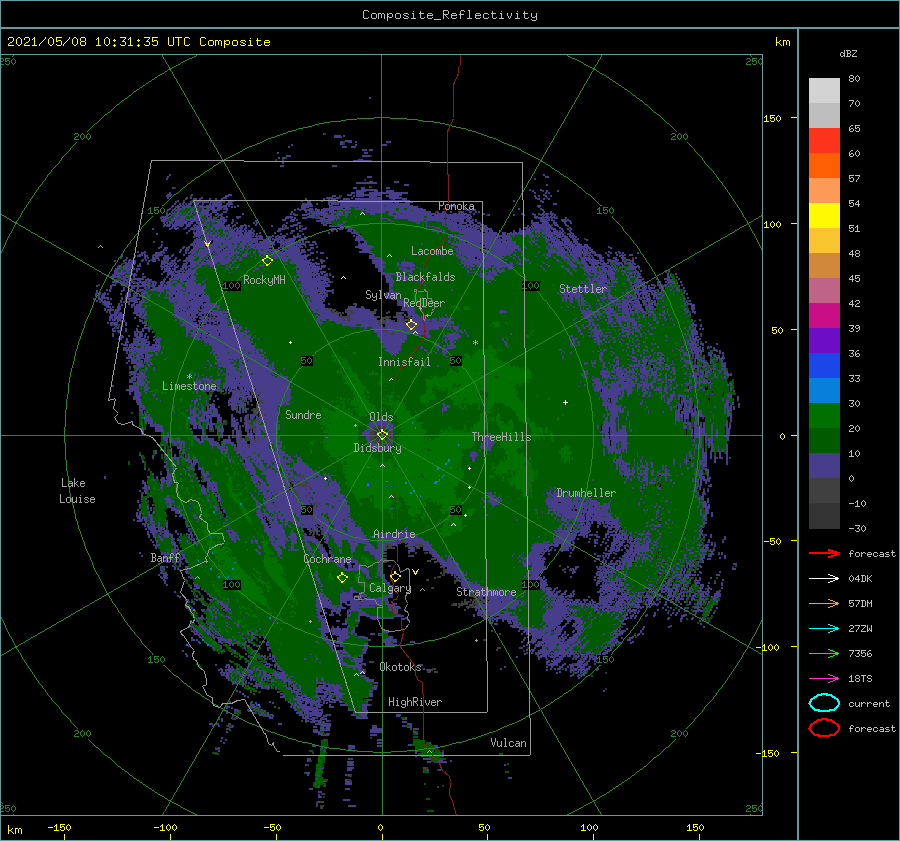Click the white plus marker east of ThreeHills
The height and width of the screenshot is (841, 900).
(565, 402)
